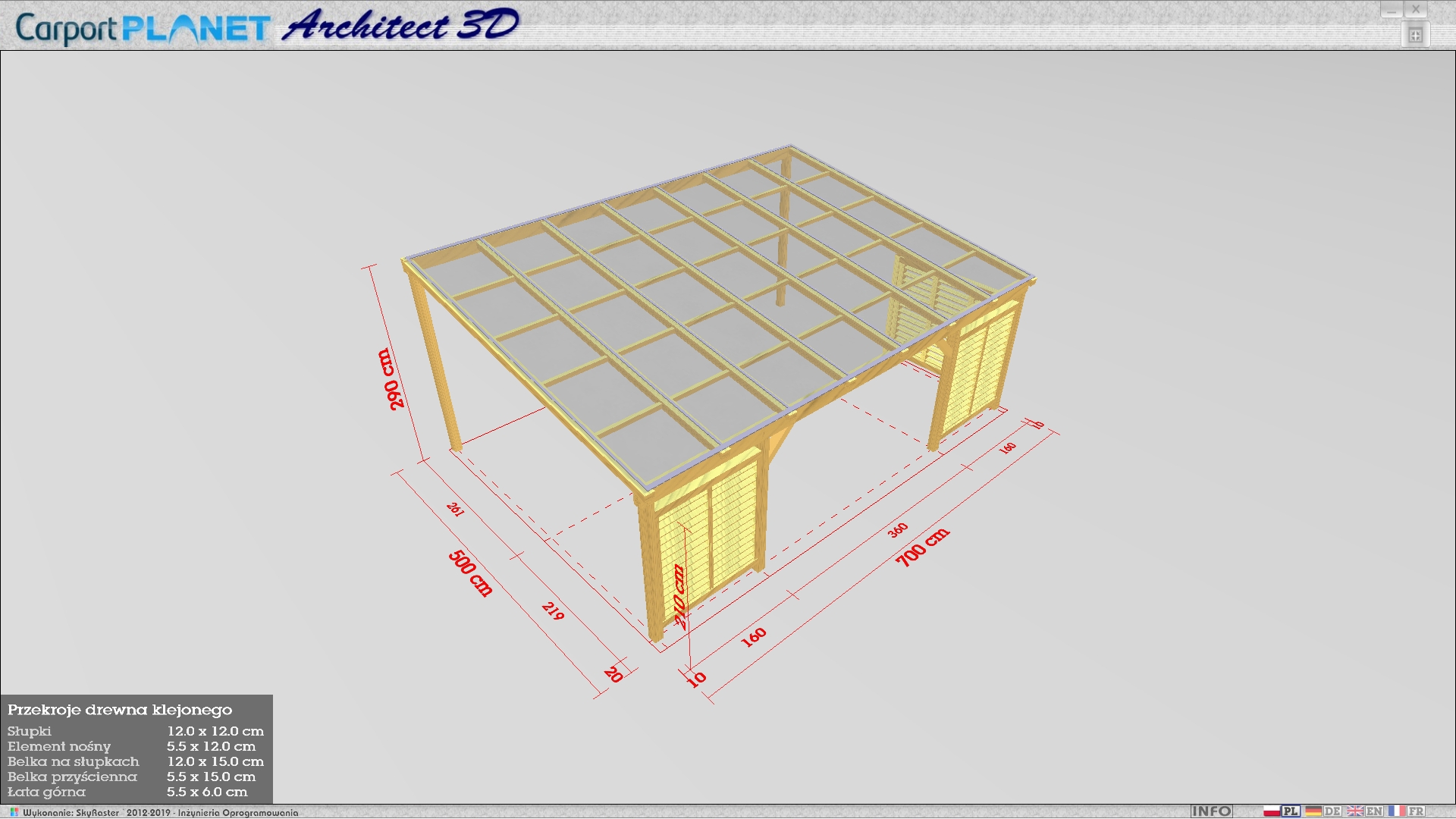Click the Carport PLANET logo

143,29
